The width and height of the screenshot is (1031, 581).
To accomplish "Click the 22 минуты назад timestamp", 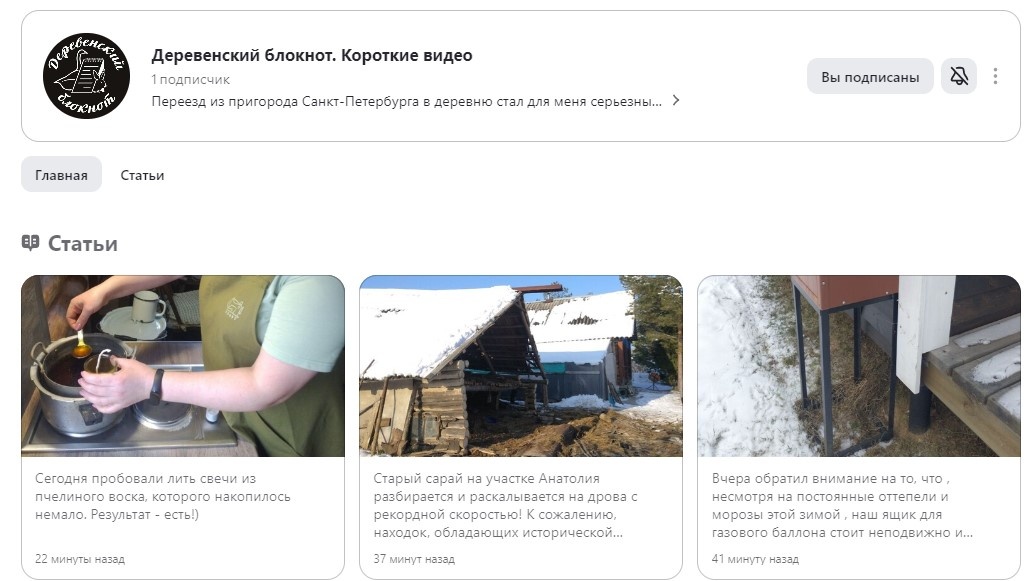I will coord(80,559).
